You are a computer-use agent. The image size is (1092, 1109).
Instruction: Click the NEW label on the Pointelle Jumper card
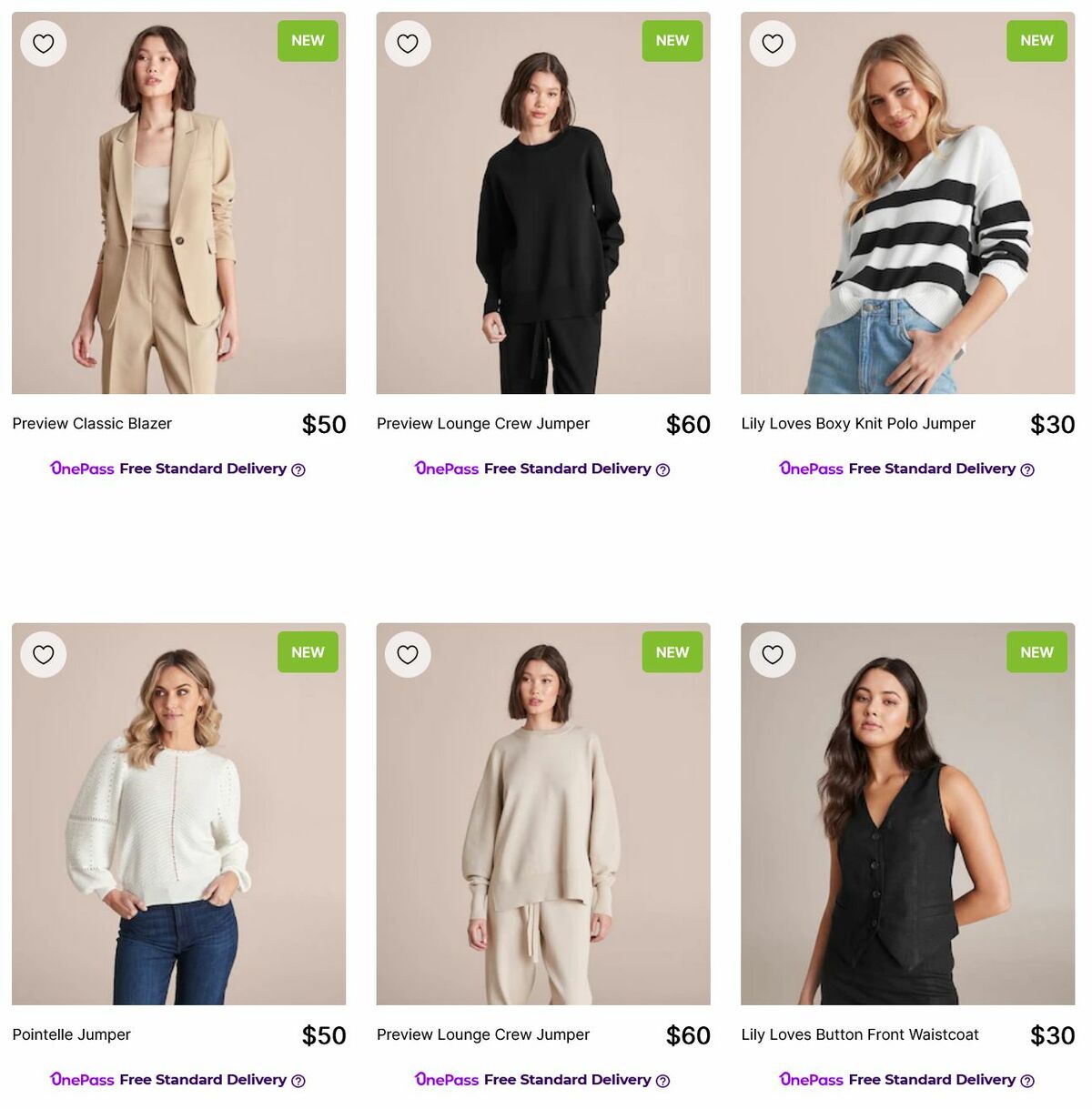308,651
